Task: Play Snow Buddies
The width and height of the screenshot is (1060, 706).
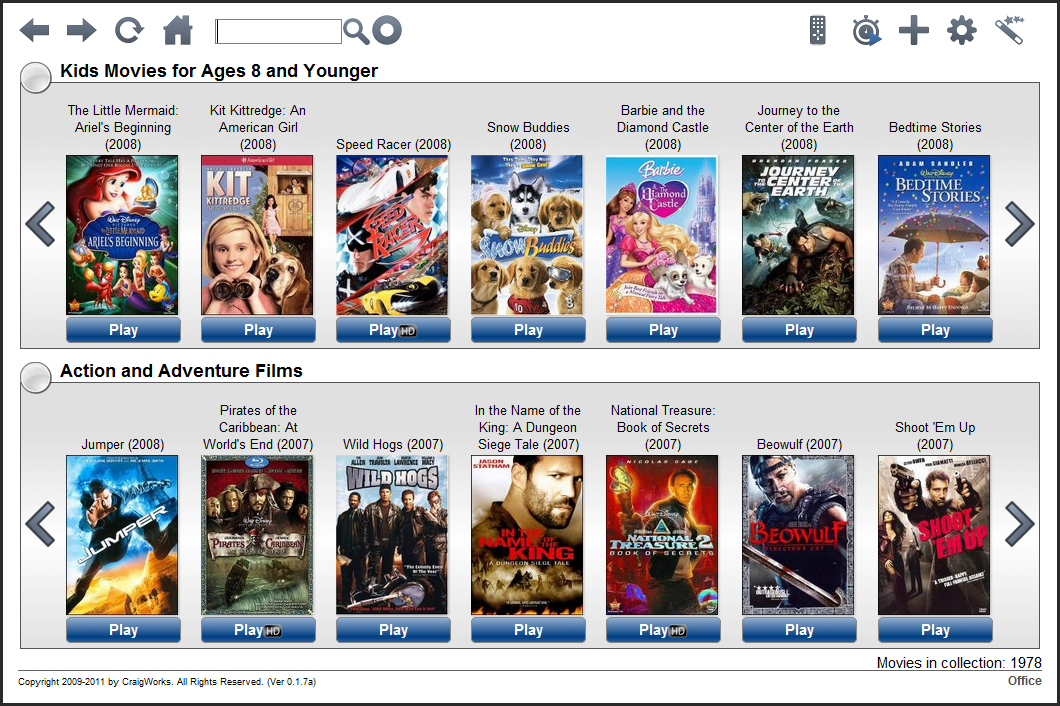Action: 528,330
